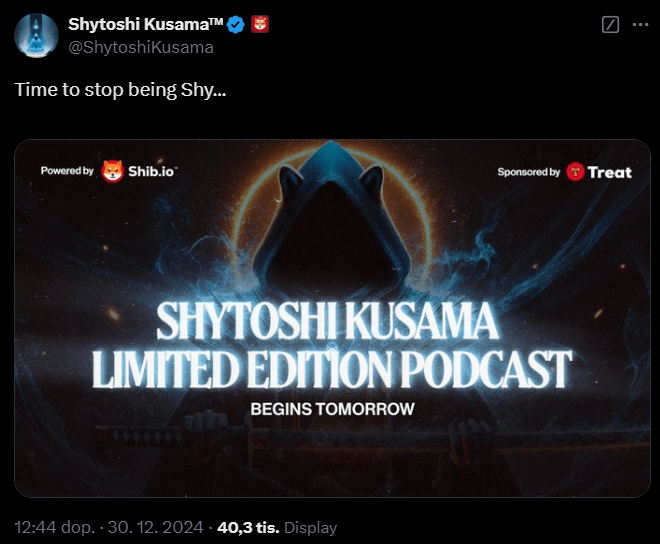Image resolution: width=660 pixels, height=544 pixels.
Task: Open the @ShytoshiKusama handle link
Action: [141, 47]
